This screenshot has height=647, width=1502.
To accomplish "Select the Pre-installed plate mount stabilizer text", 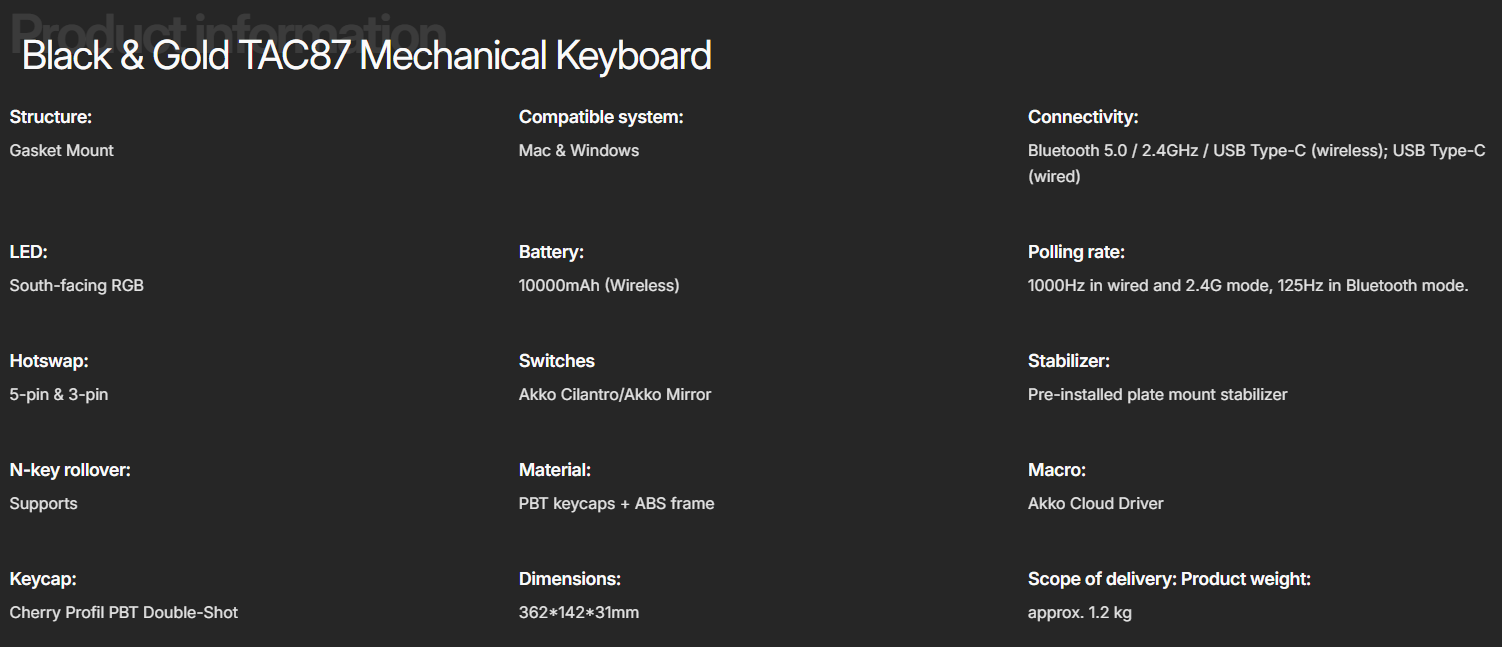I will (x=1158, y=394).
